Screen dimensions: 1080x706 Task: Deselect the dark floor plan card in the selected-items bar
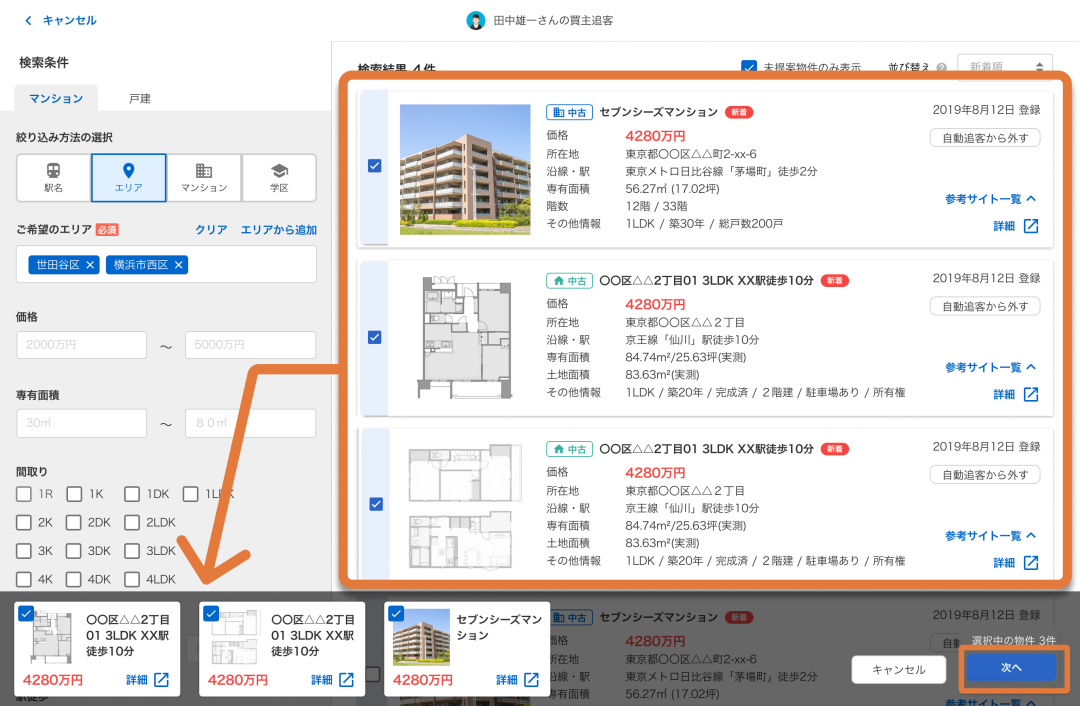tap(26, 613)
